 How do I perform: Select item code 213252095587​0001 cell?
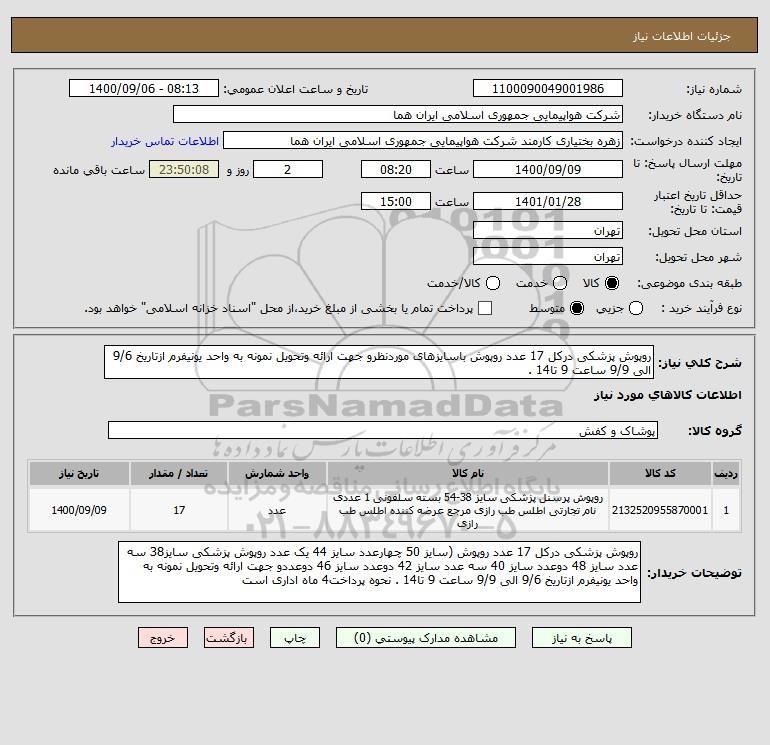coord(660,510)
